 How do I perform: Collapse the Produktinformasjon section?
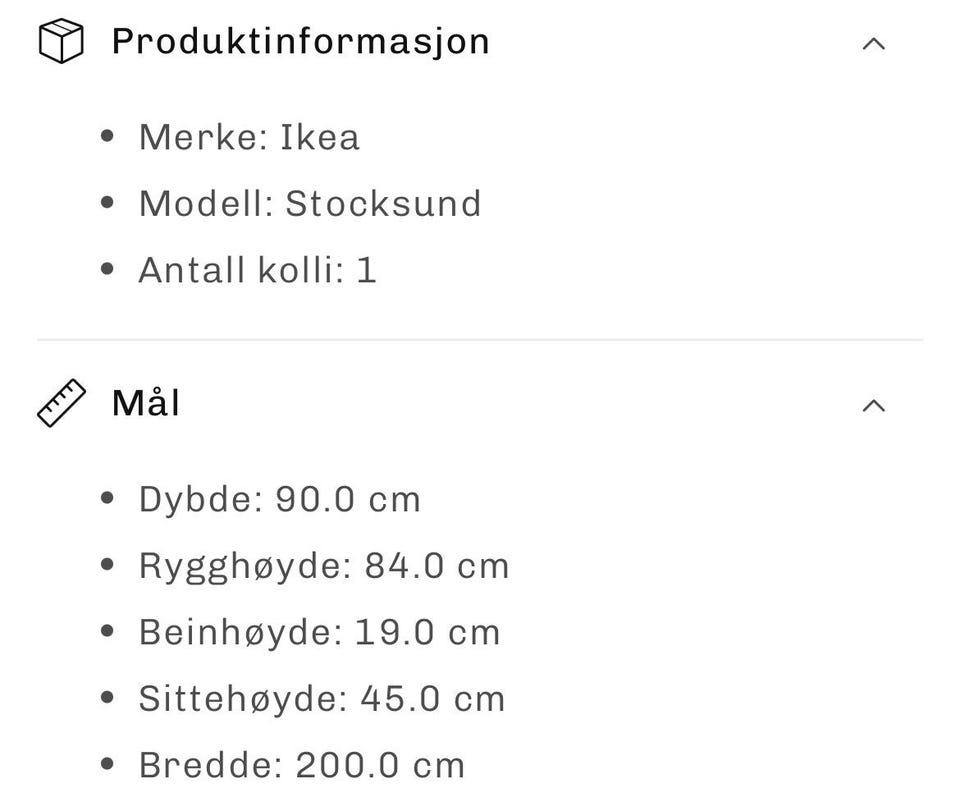click(875, 42)
